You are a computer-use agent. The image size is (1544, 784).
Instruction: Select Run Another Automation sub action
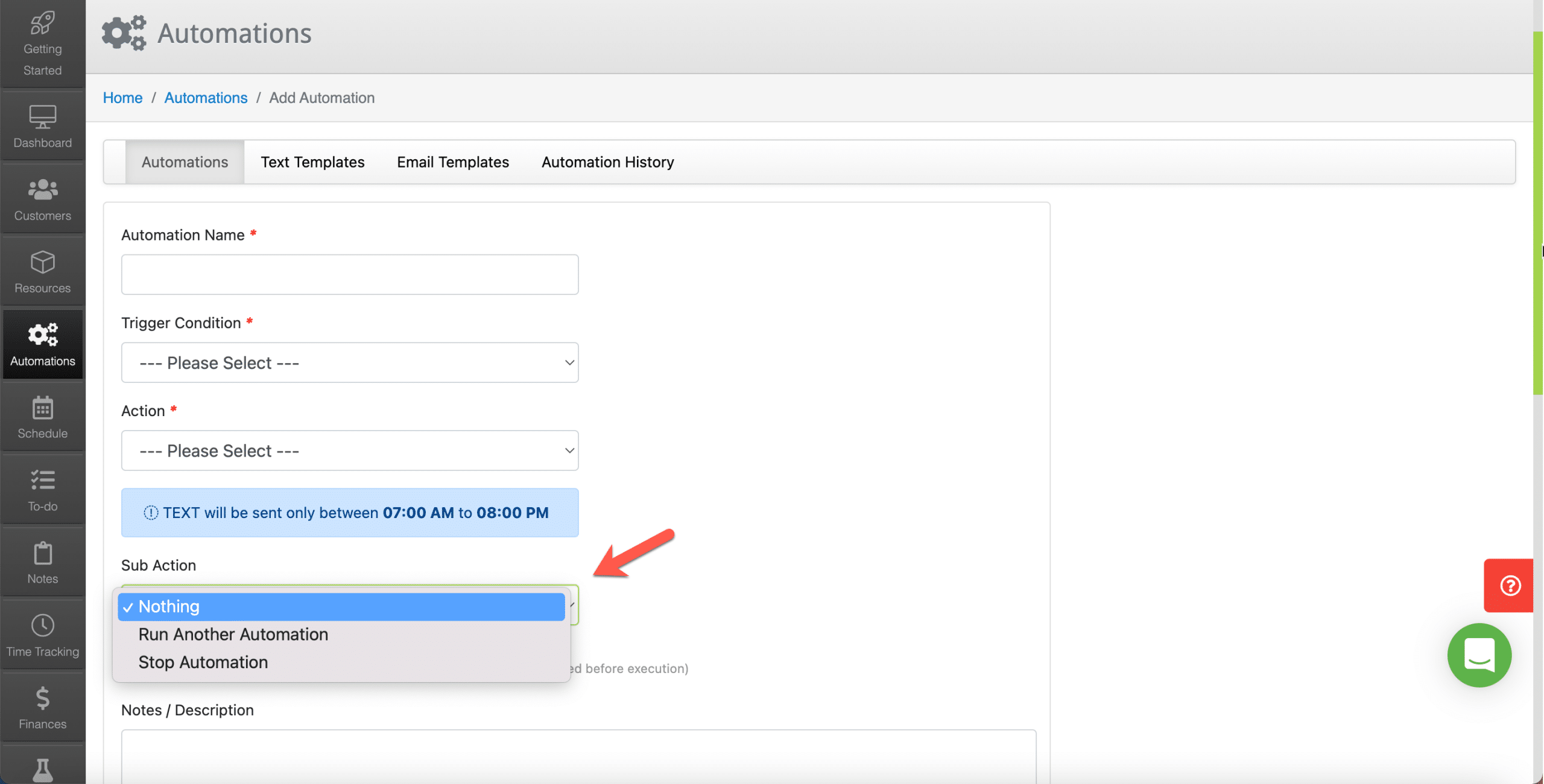coord(233,634)
